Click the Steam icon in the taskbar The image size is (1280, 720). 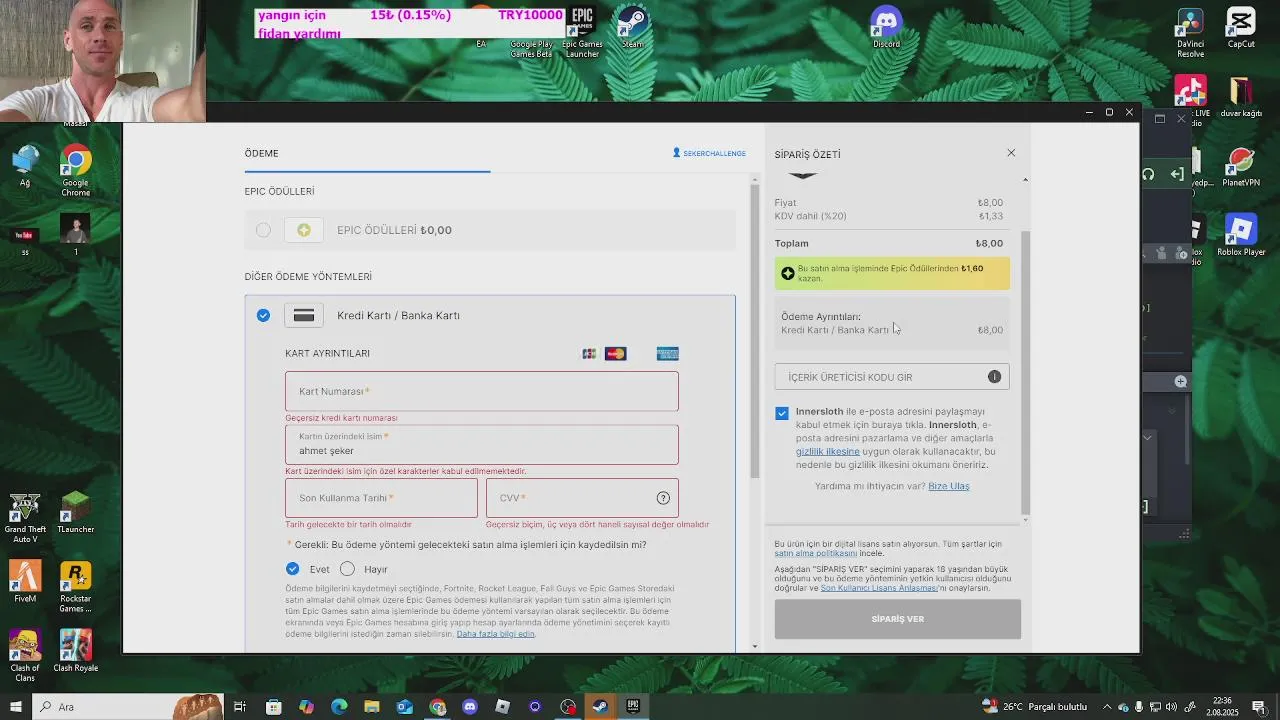pyautogui.click(x=600, y=707)
